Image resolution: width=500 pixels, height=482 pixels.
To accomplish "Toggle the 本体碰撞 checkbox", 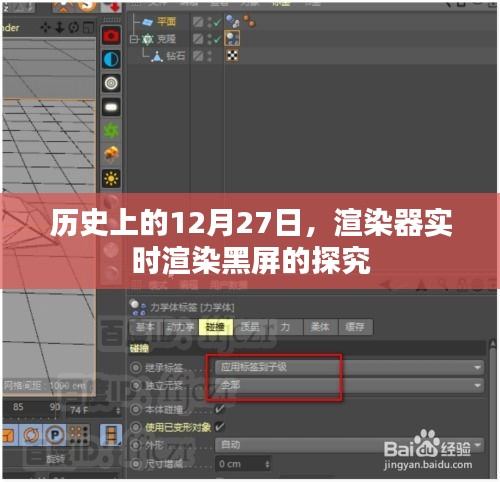I will tap(220, 408).
